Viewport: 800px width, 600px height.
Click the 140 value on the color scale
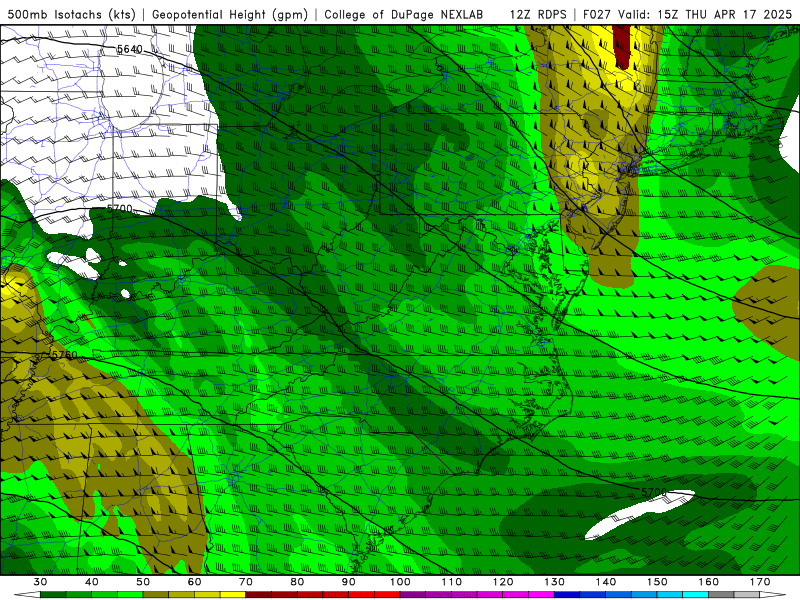tap(606, 582)
